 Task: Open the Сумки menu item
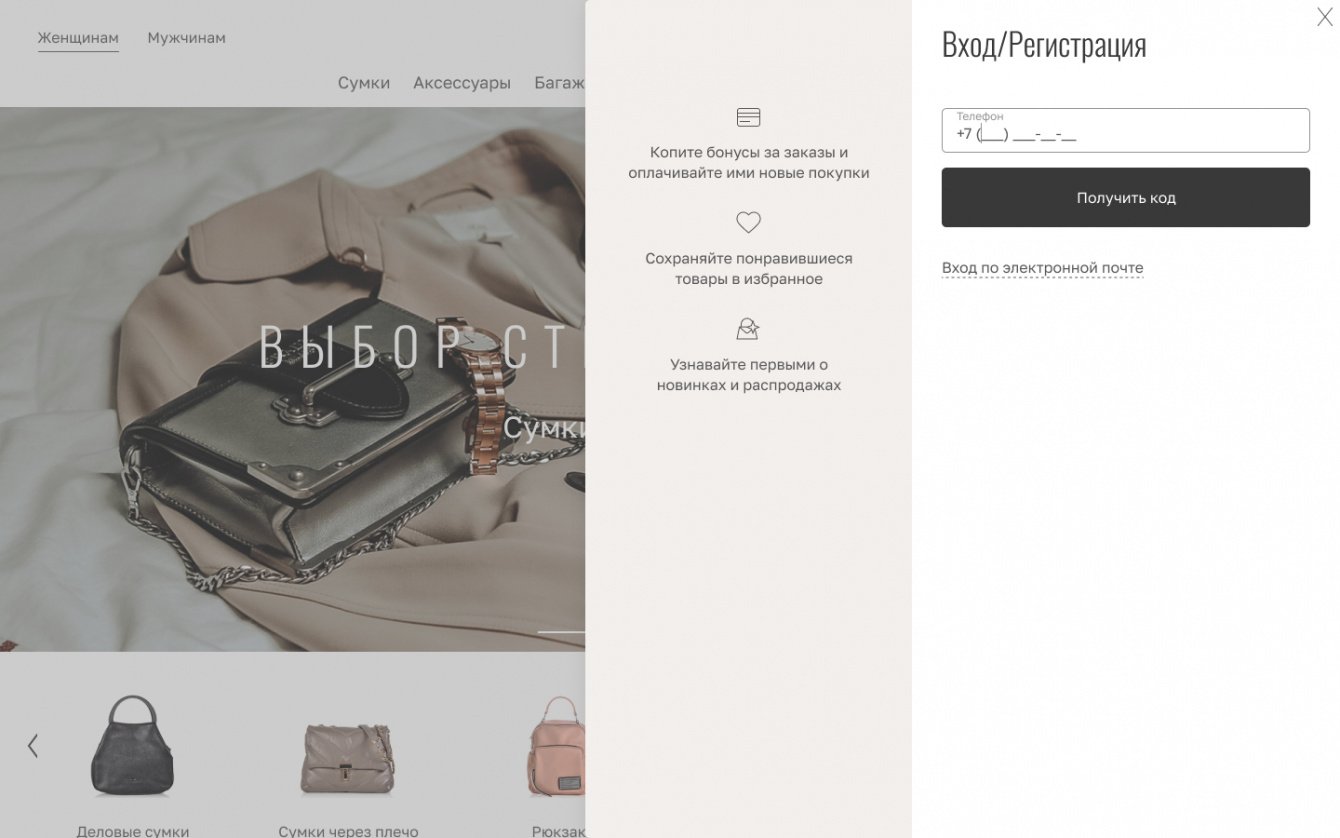[364, 83]
